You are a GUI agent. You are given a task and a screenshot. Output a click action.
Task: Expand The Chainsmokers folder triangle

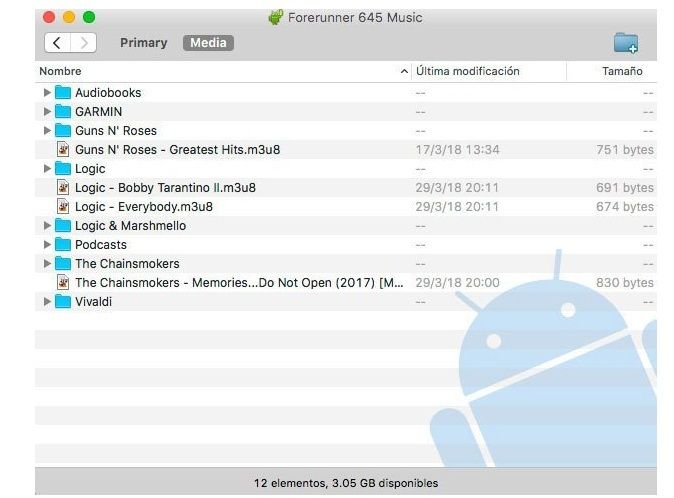click(47, 263)
